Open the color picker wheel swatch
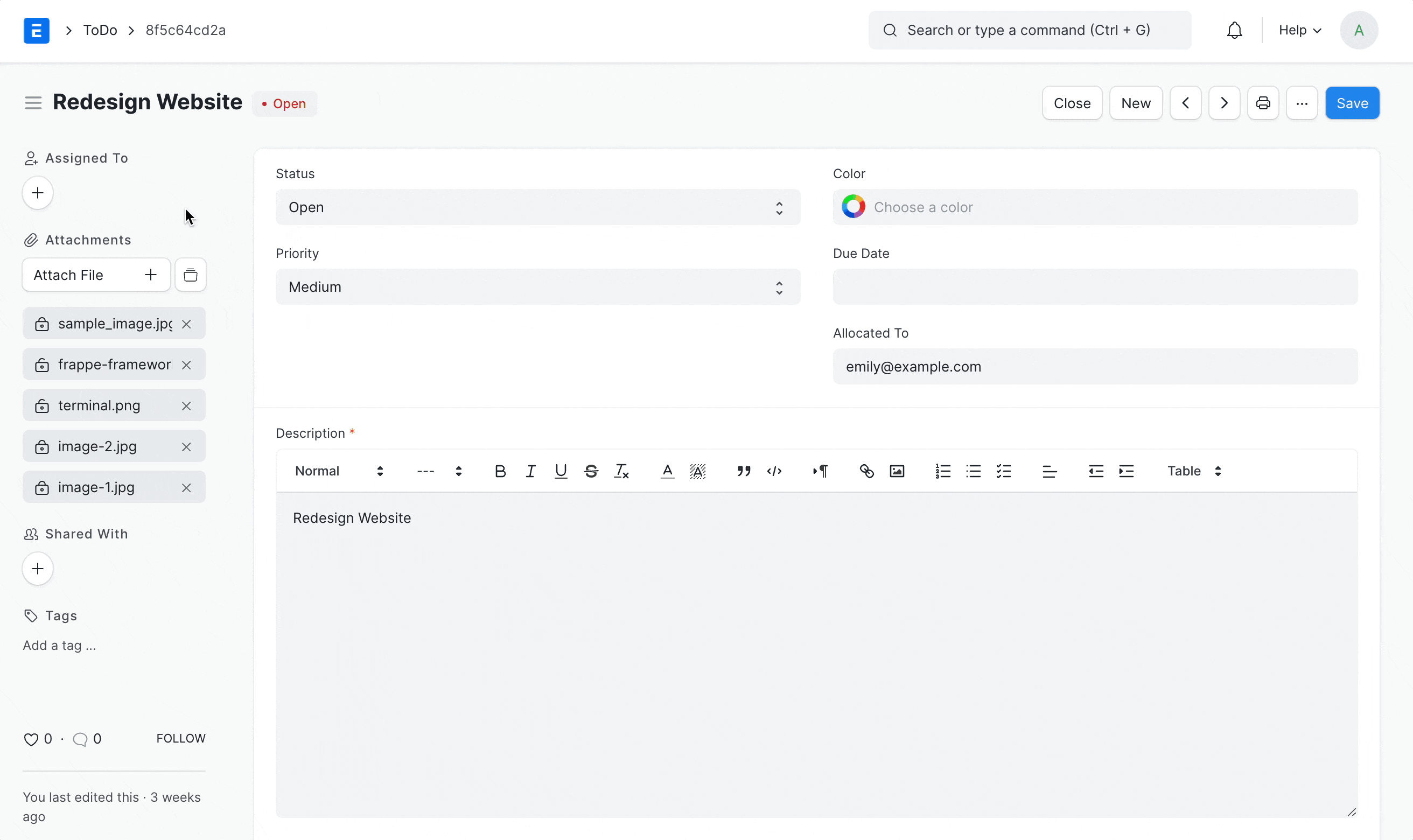Image resolution: width=1413 pixels, height=840 pixels. click(x=853, y=207)
